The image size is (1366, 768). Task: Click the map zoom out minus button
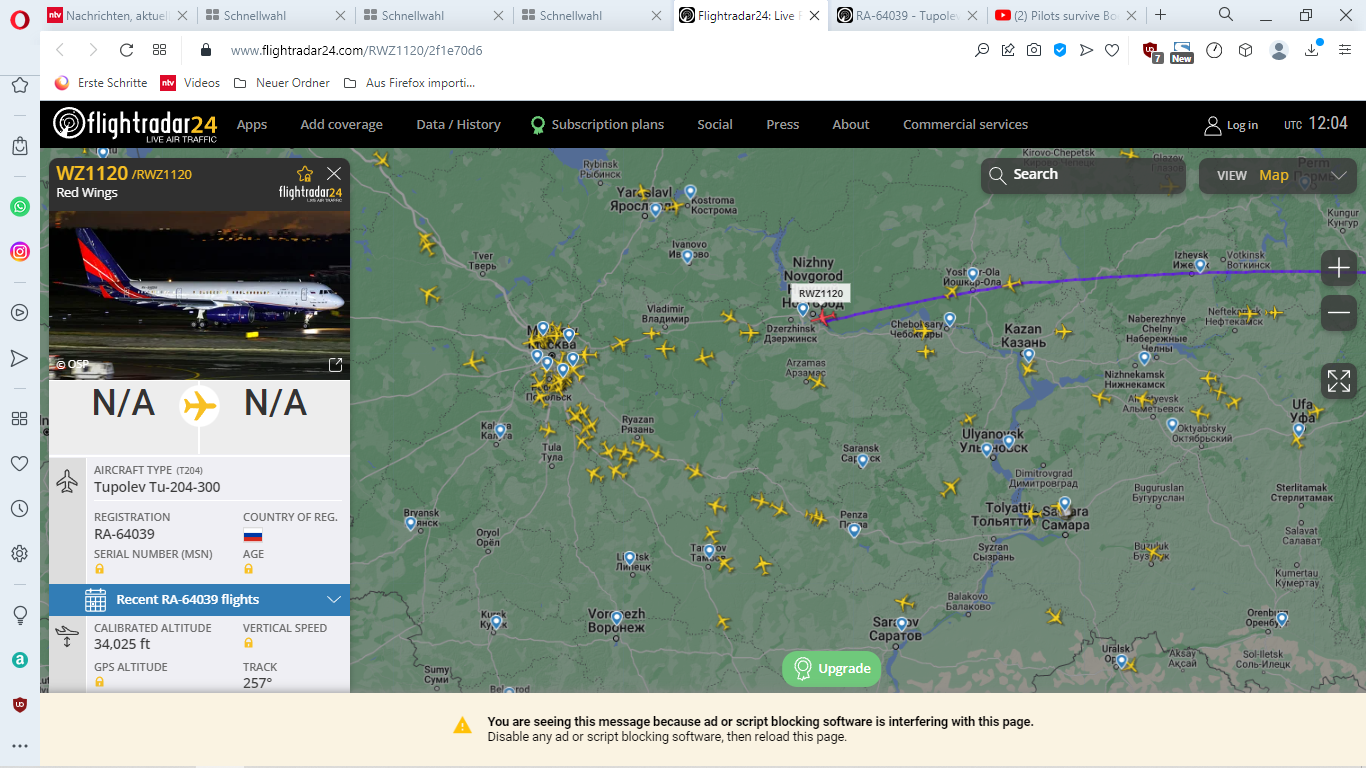click(1339, 313)
